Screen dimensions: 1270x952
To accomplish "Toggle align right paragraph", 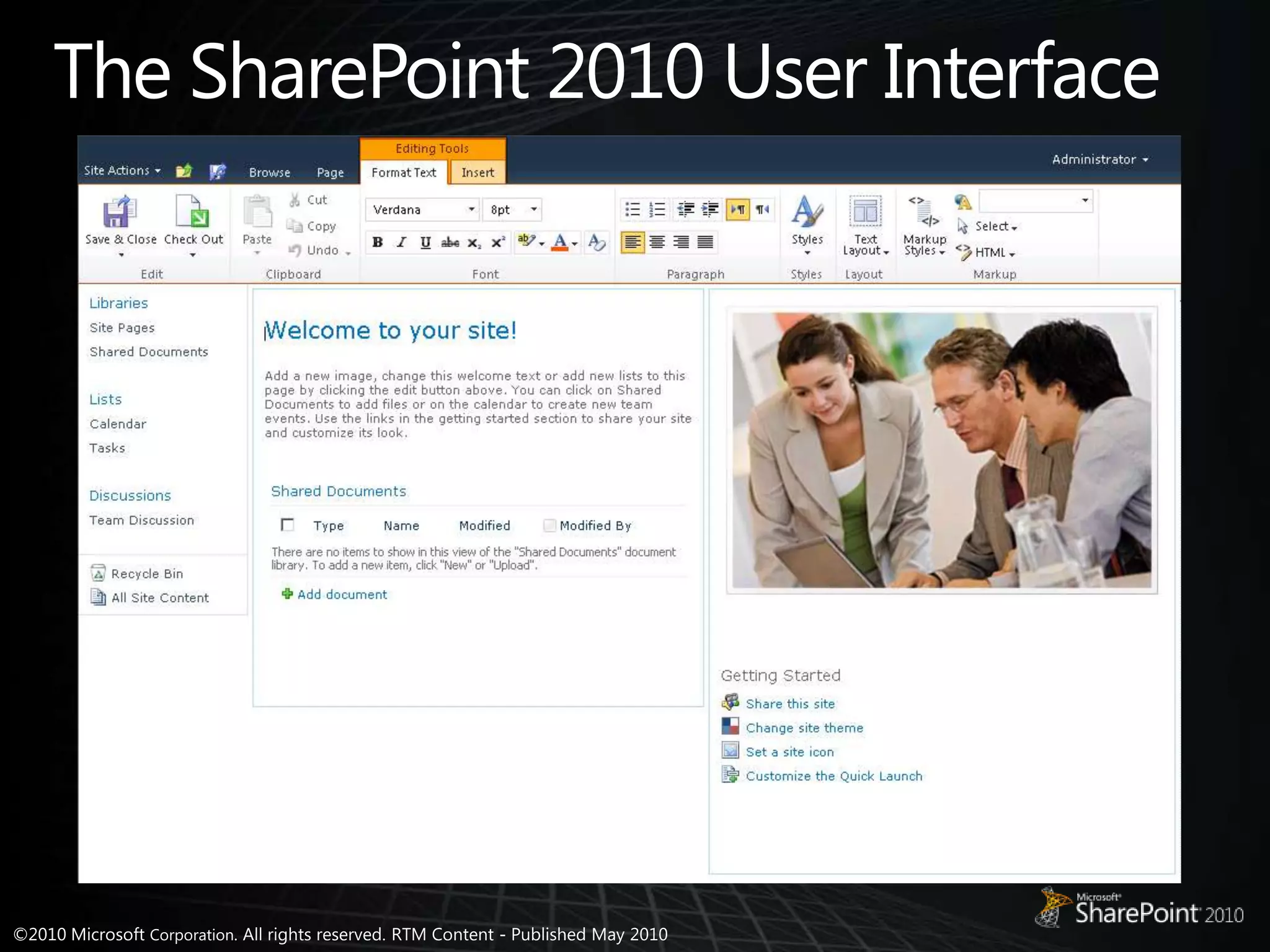I will tap(681, 242).
